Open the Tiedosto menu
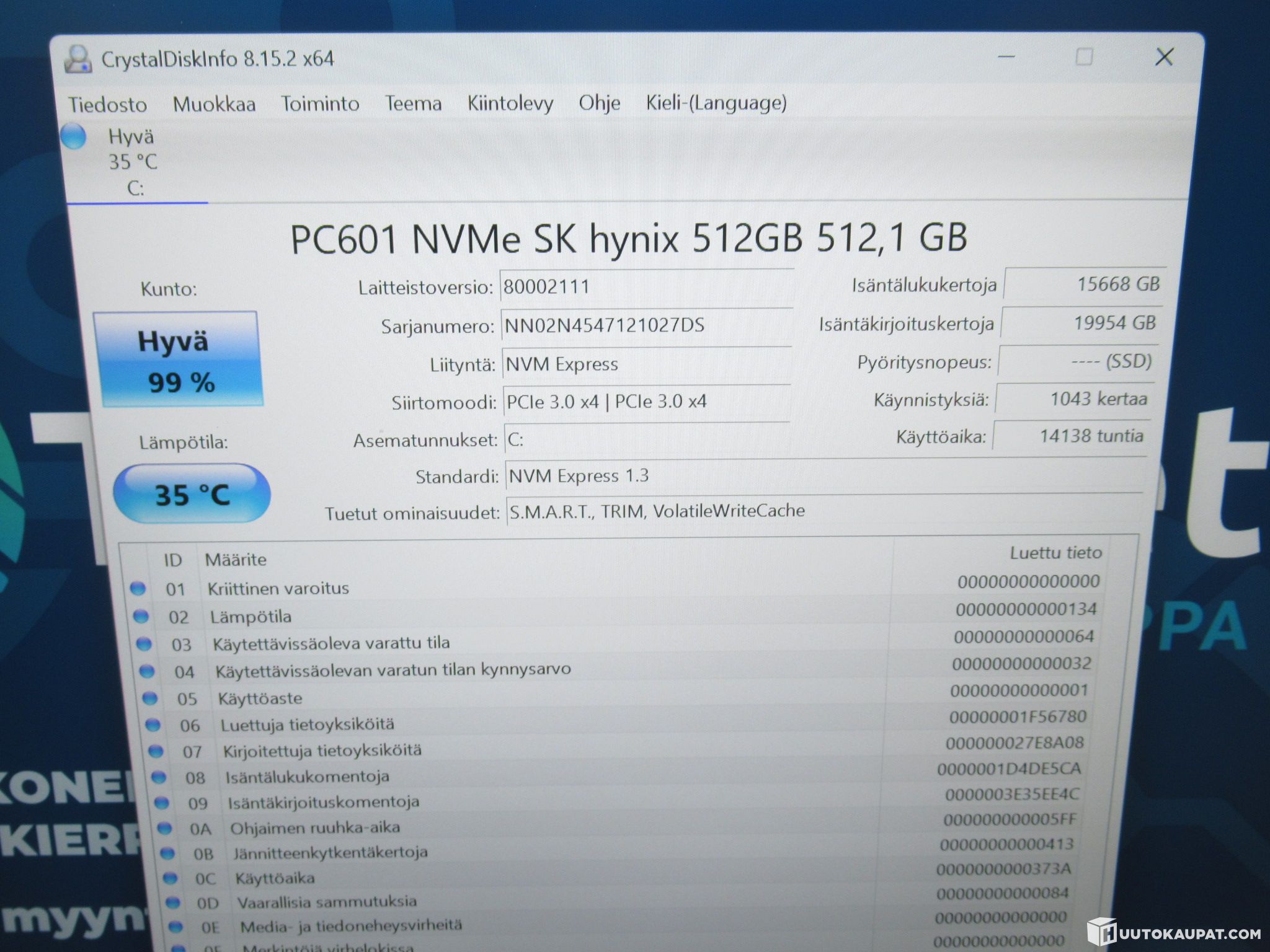 tap(107, 104)
